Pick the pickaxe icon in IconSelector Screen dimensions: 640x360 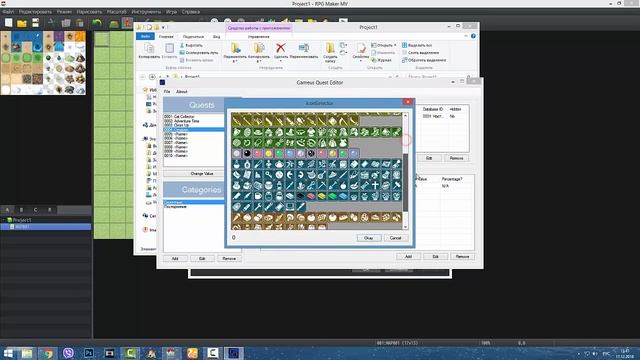(322, 185)
